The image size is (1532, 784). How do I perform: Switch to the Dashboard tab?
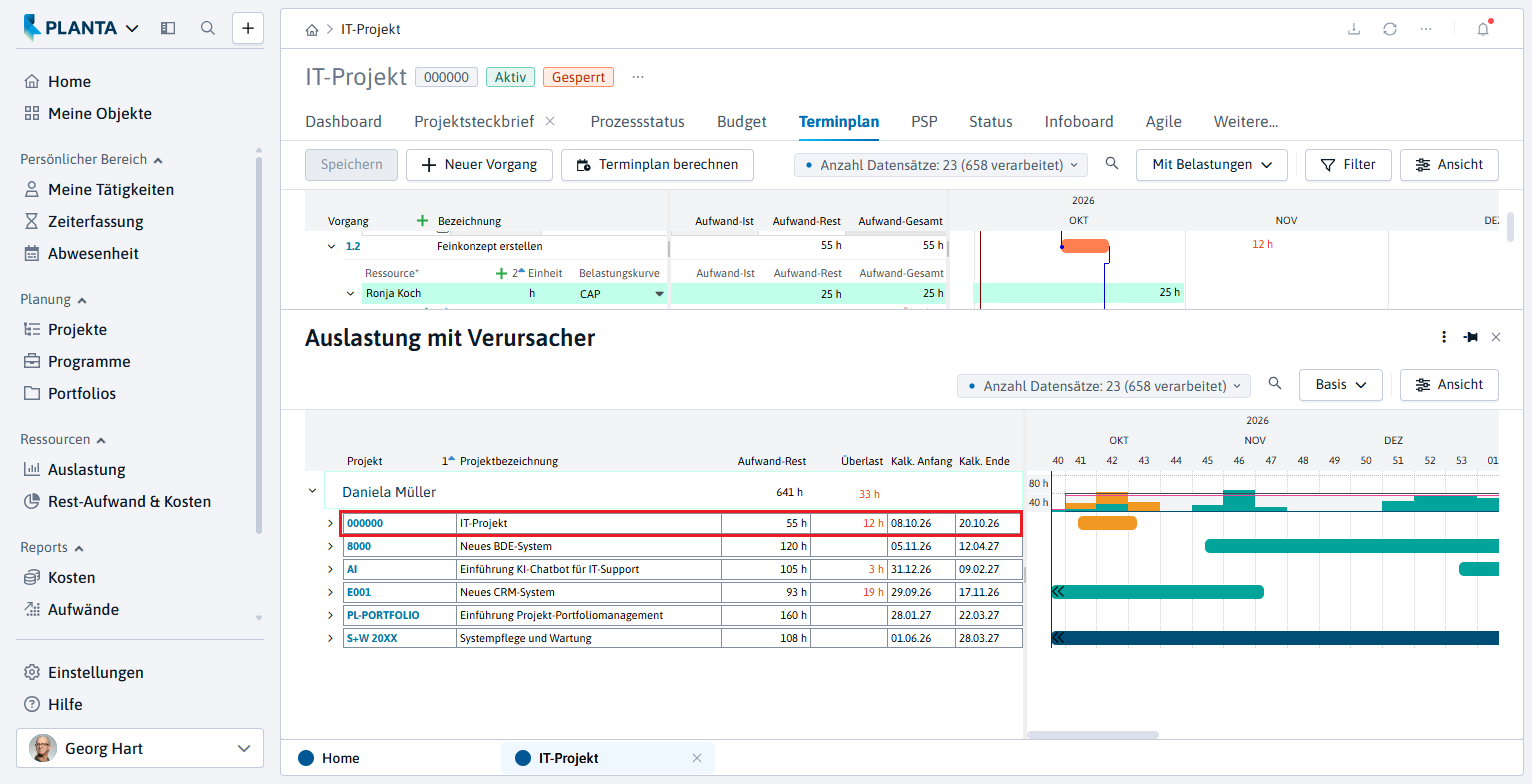(343, 122)
